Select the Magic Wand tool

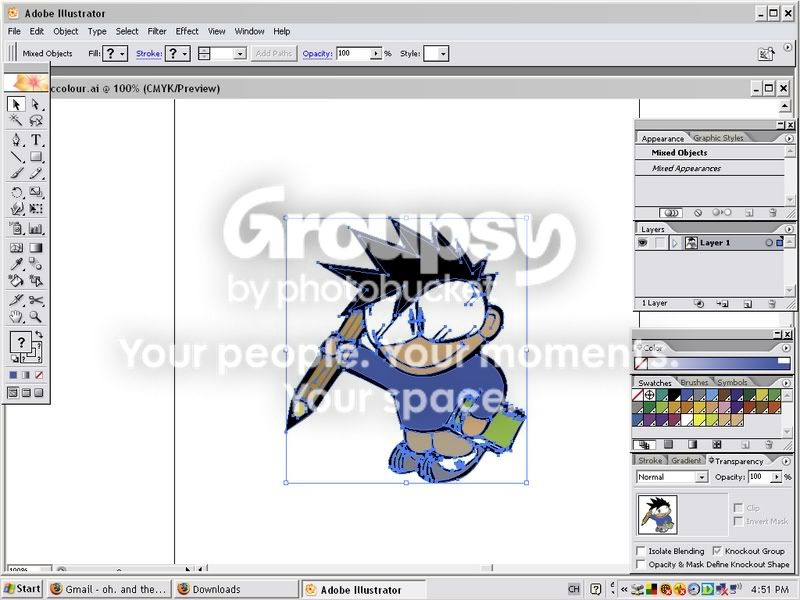(16, 120)
